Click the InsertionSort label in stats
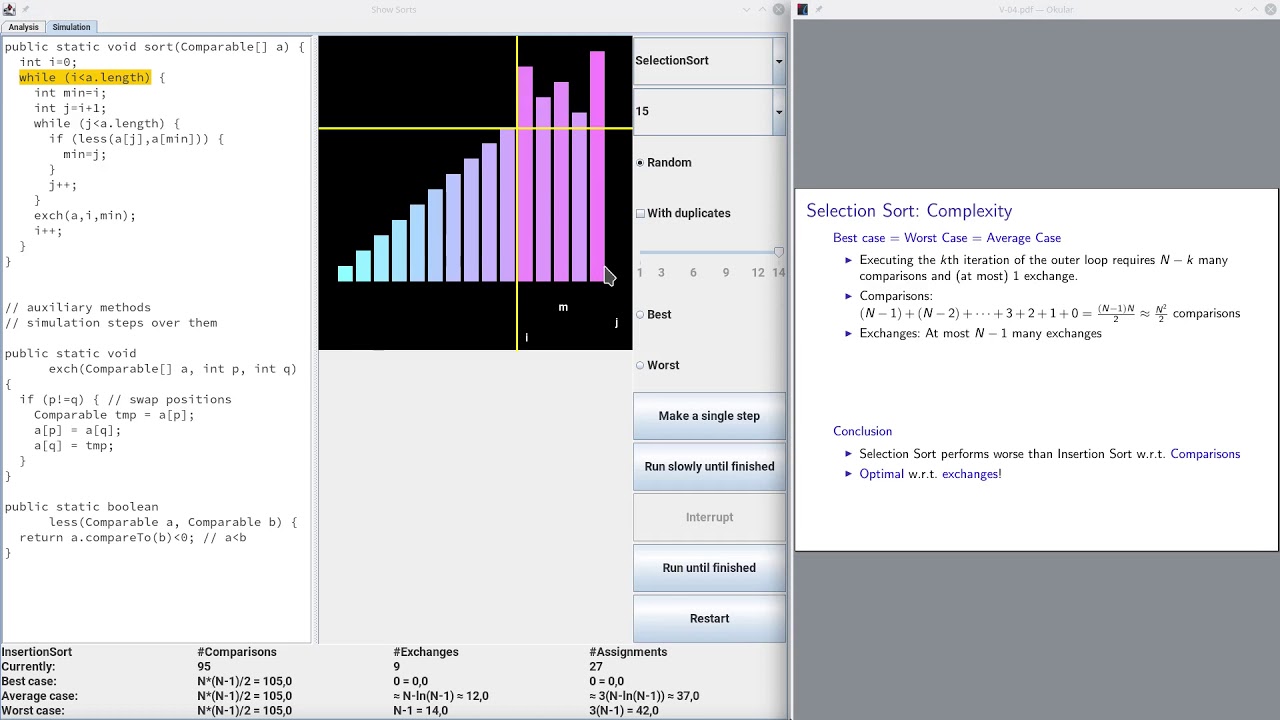Screen dimensions: 1280x720 pyautogui.click(x=37, y=652)
